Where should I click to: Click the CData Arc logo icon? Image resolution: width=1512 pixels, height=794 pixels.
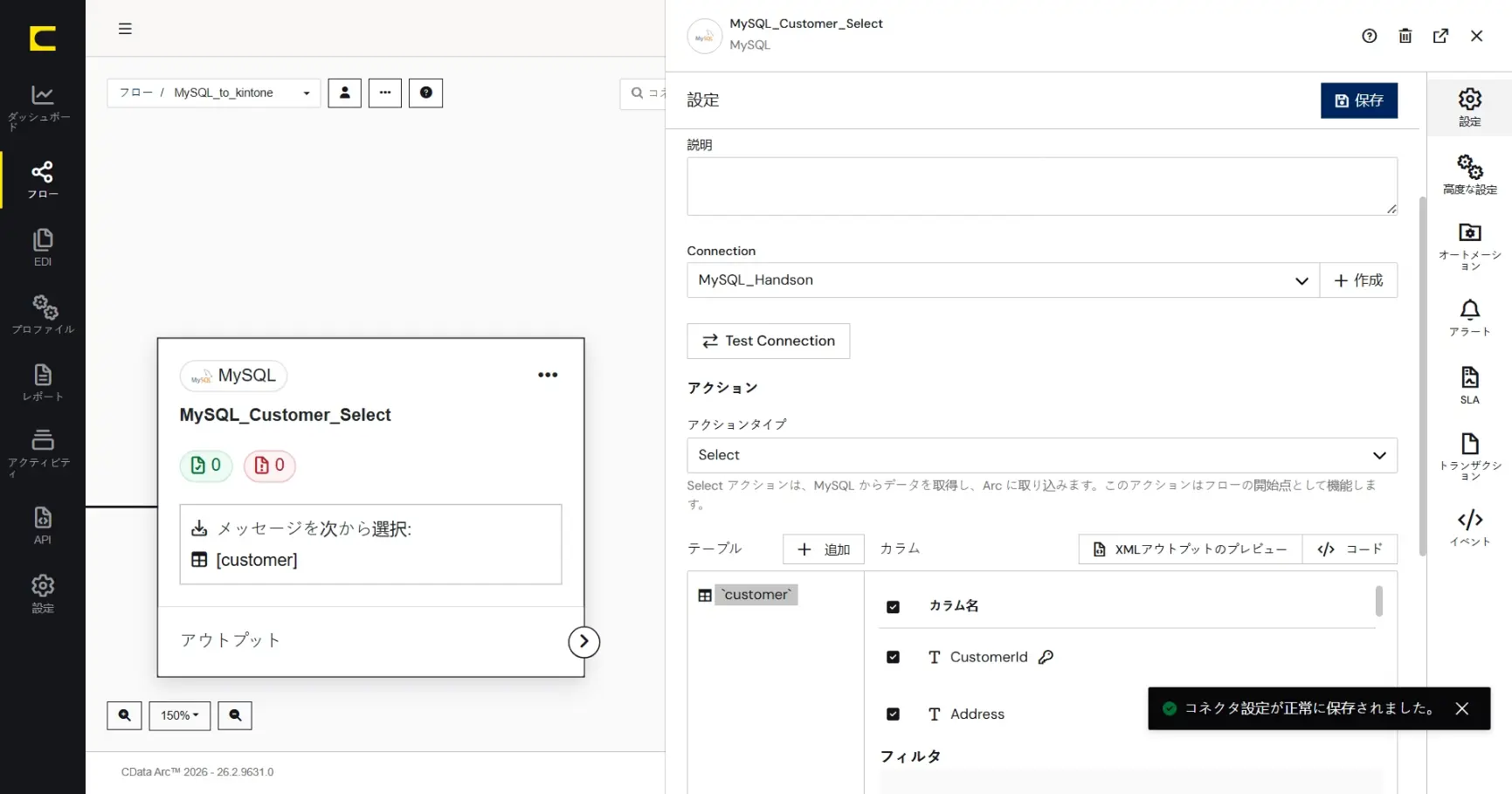42,38
